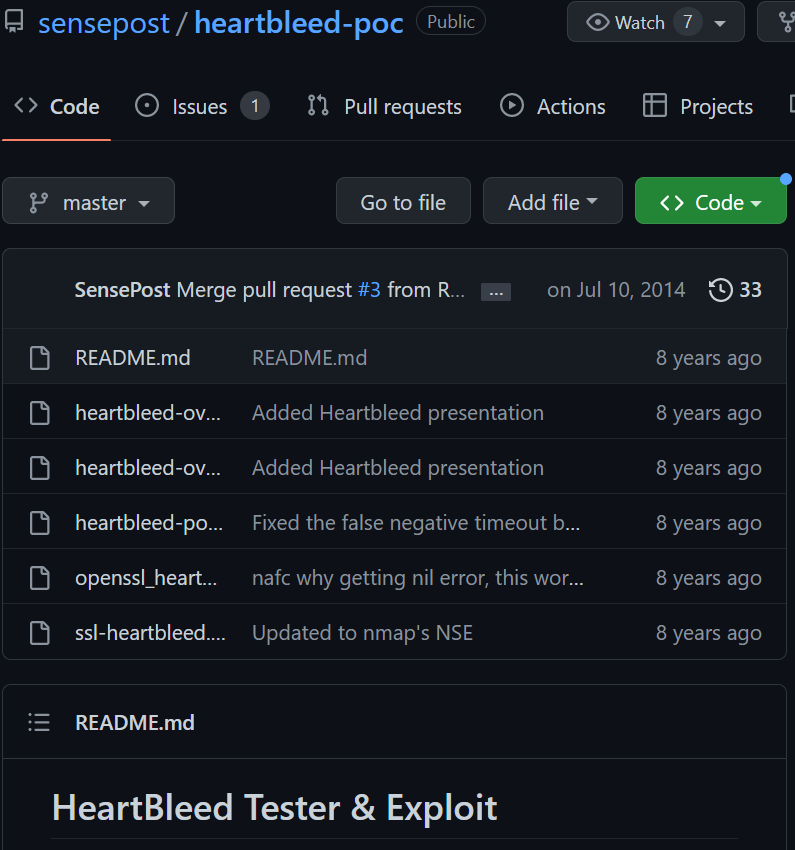Click the Go to file button
Screen dimensions: 795x850
tap(403, 201)
